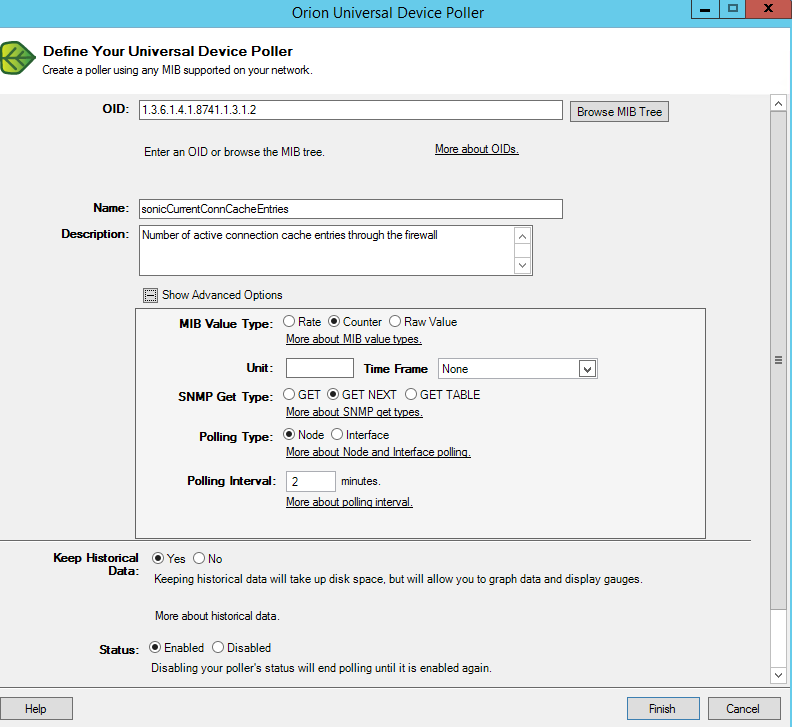Focus the Unit input field
Viewport: 792px width, 727px height.
(320, 368)
